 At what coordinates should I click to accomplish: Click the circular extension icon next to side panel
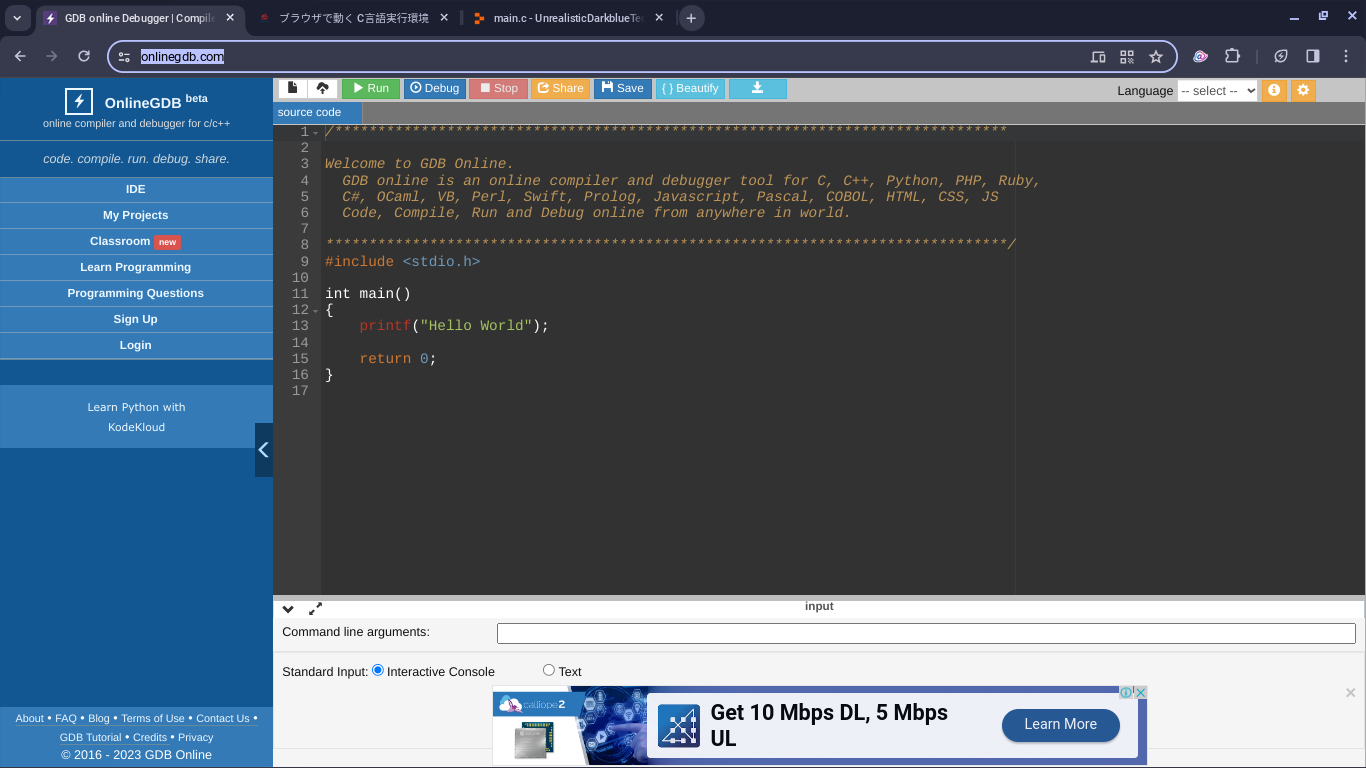(1281, 56)
